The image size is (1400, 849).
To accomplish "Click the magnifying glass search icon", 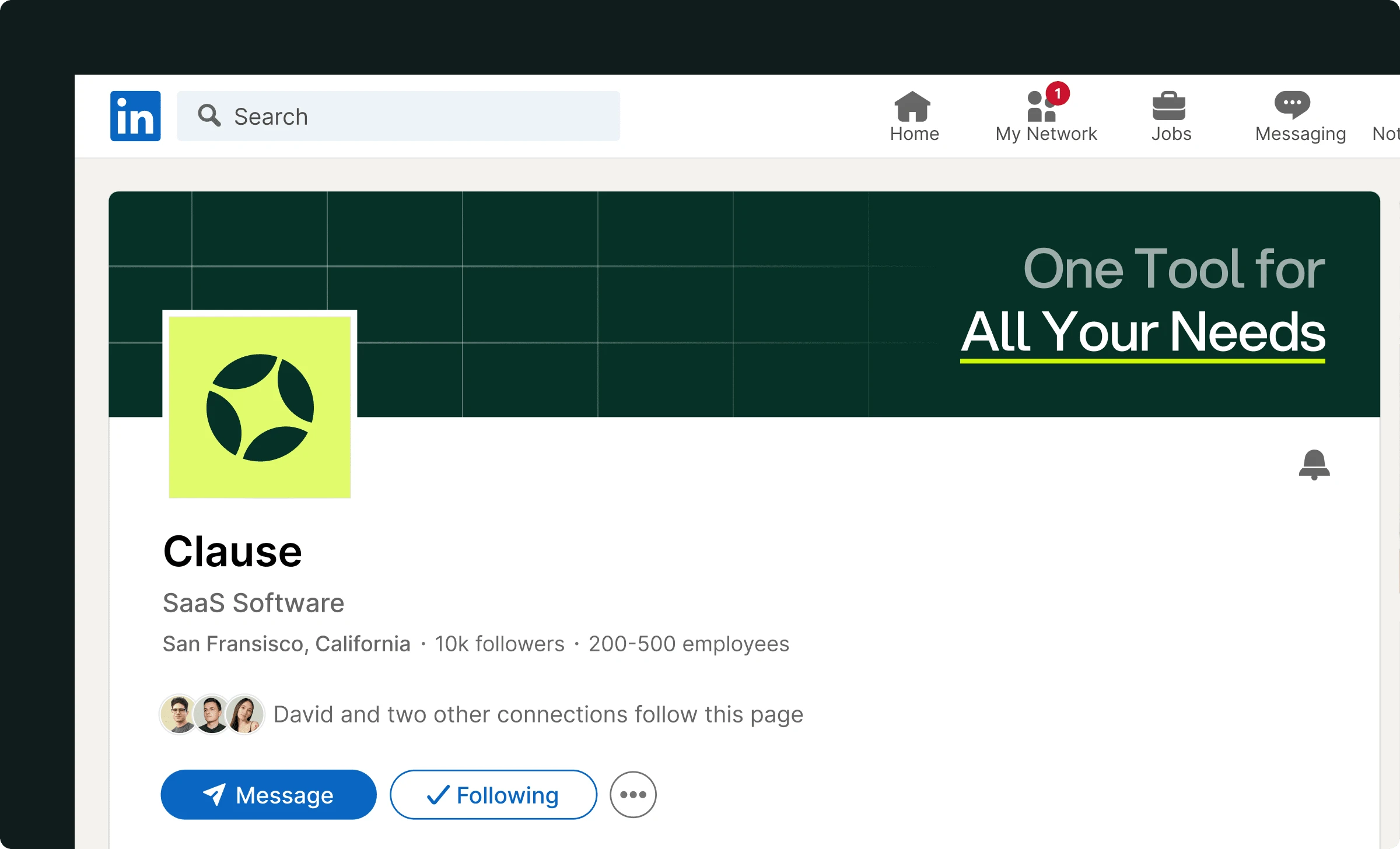I will tap(209, 115).
